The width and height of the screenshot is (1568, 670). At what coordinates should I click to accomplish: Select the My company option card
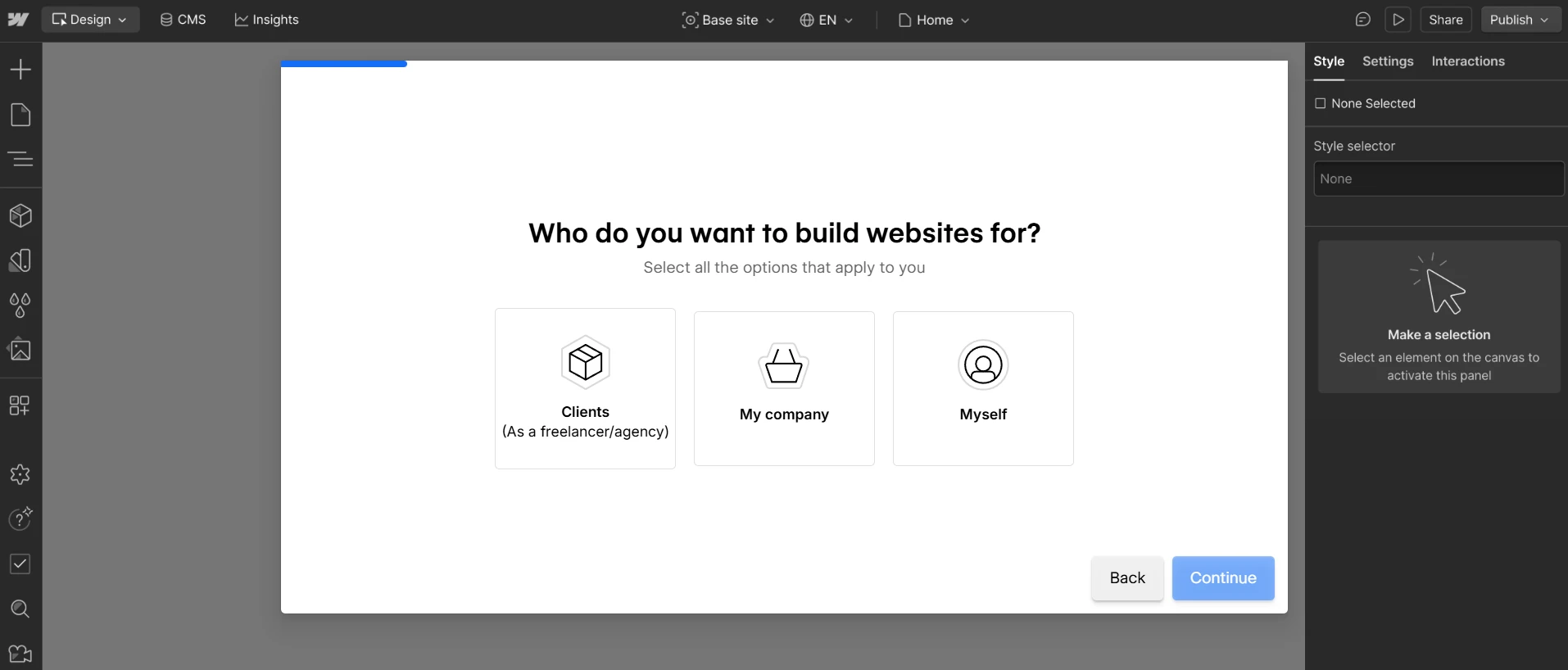click(x=784, y=388)
